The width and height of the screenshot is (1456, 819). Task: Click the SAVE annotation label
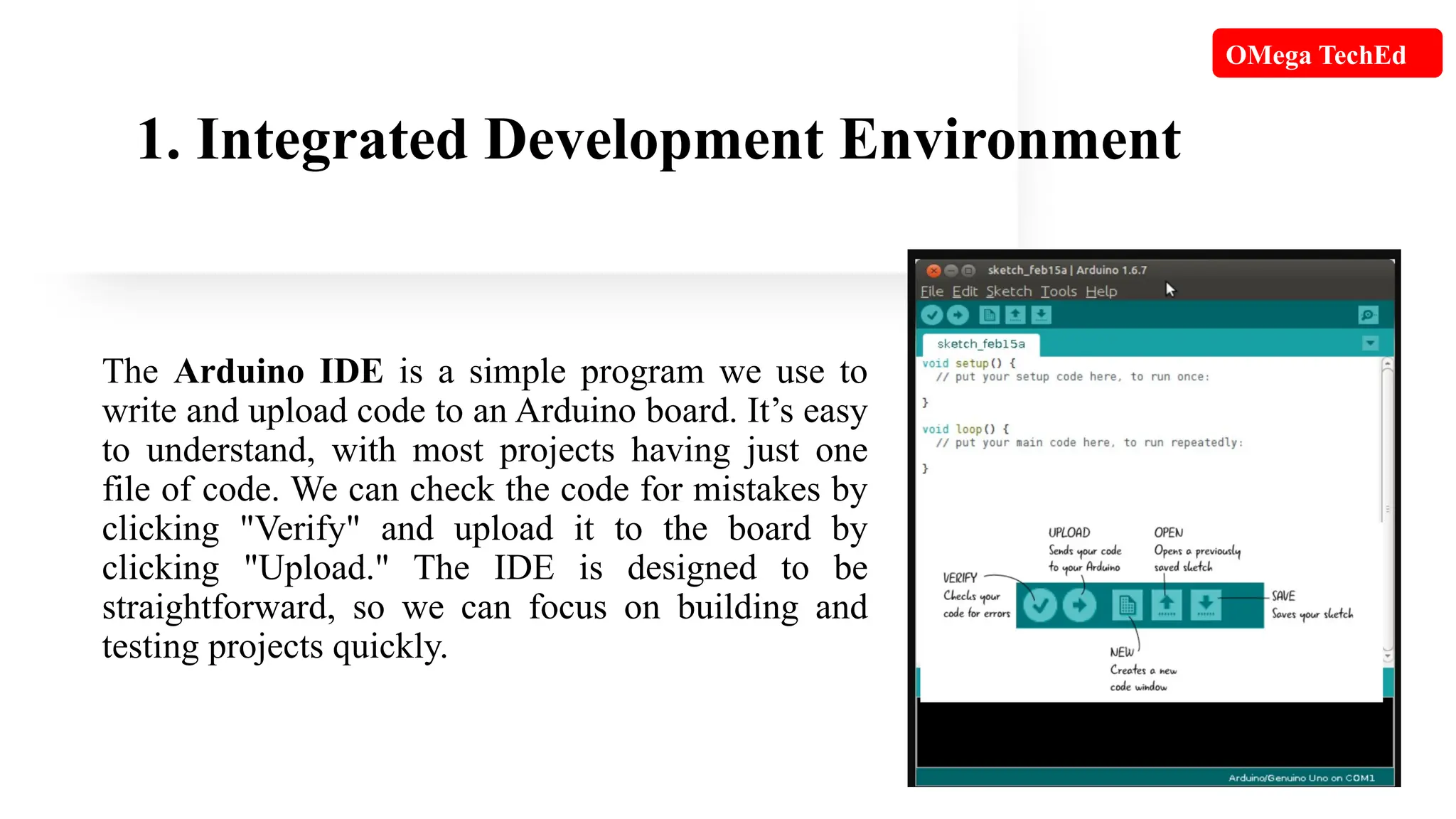coord(1283,596)
